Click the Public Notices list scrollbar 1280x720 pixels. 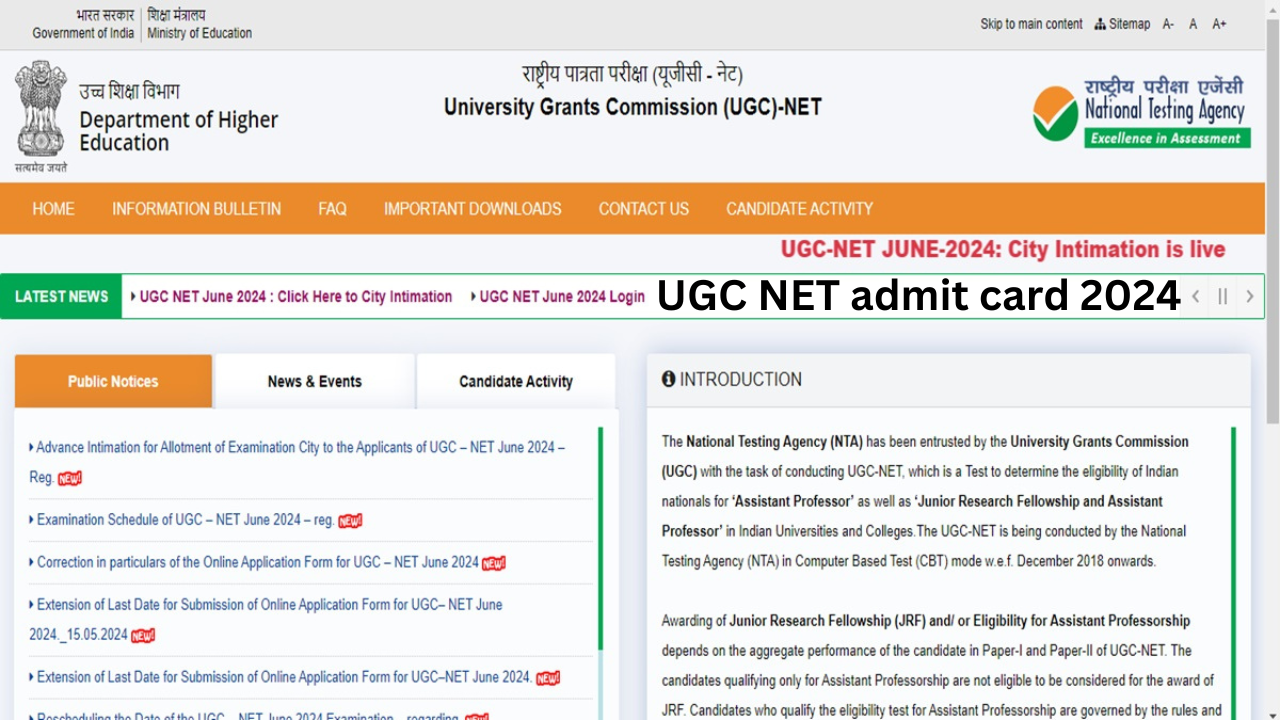pyautogui.click(x=600, y=540)
